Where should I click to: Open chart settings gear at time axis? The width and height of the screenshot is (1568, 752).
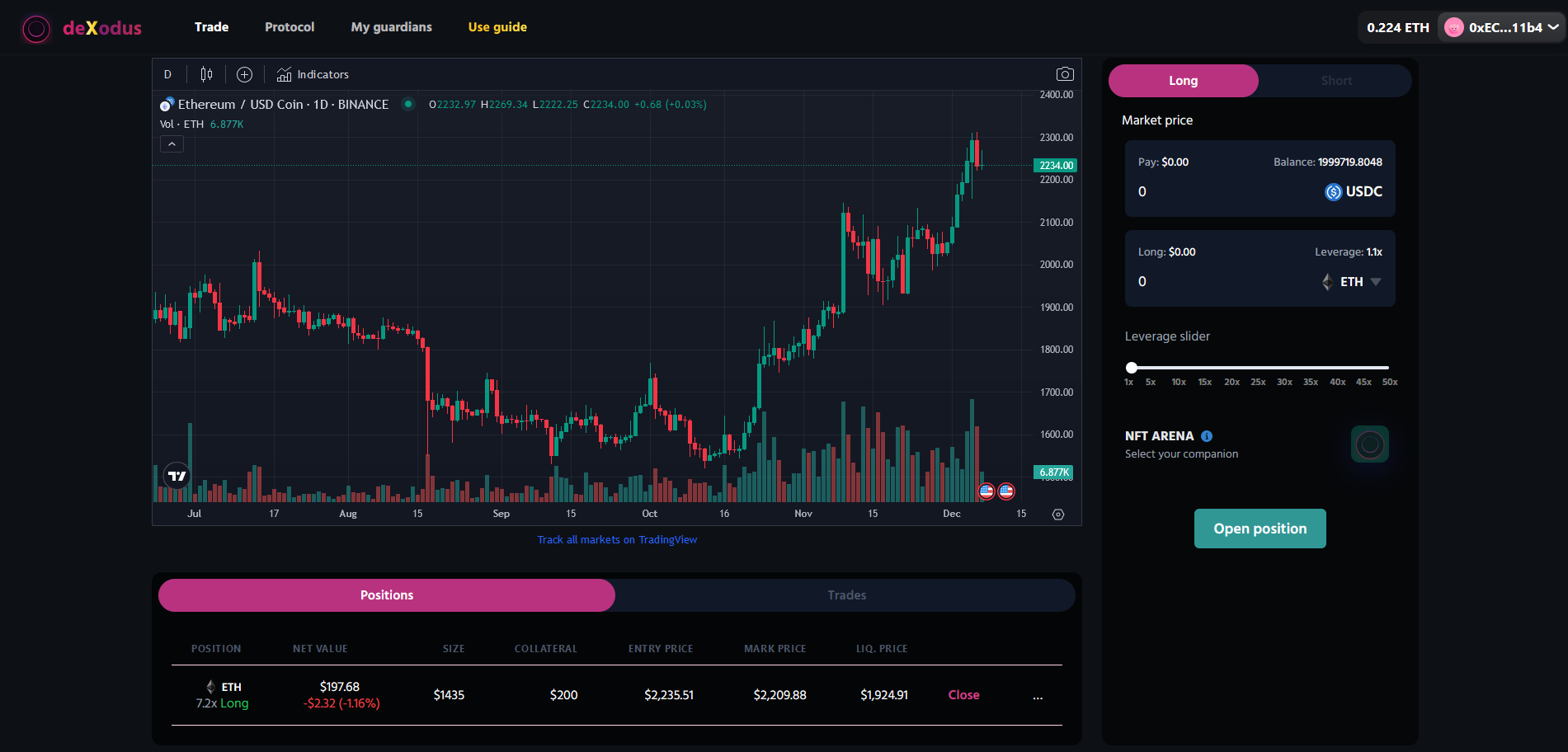[1058, 515]
